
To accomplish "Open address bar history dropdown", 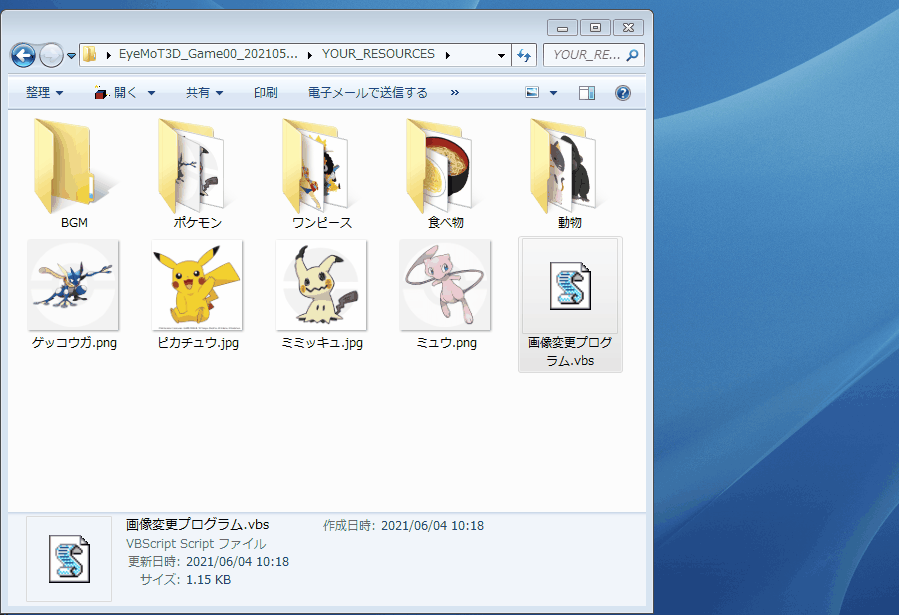I will point(501,56).
